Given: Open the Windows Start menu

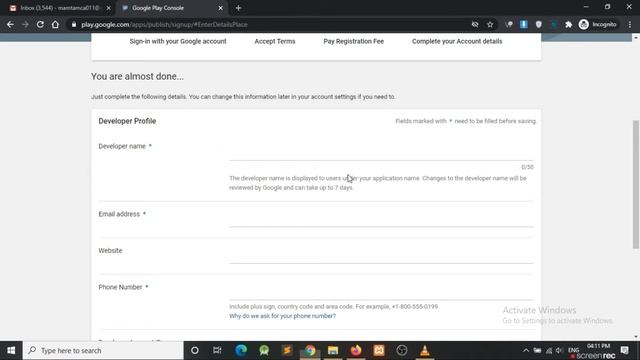Looking at the screenshot, I should pos(11,350).
